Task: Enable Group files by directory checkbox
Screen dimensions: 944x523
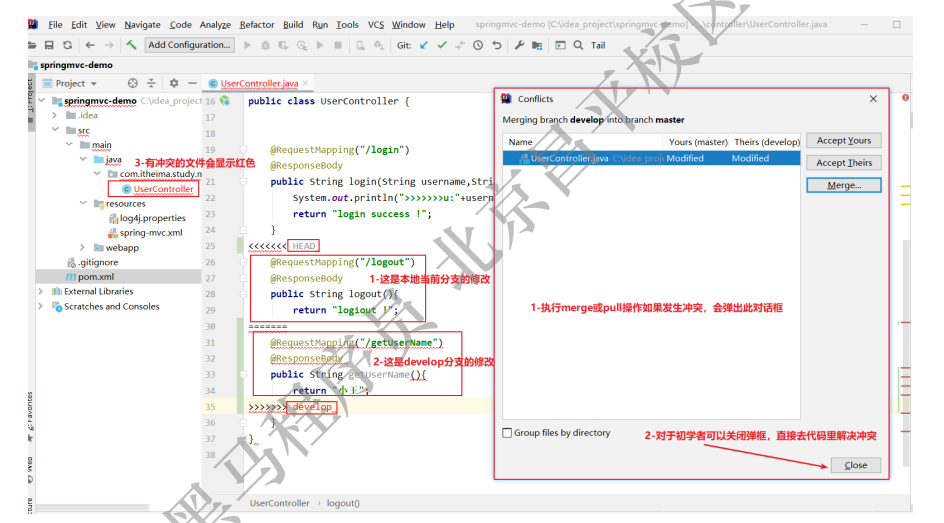Action: (507, 433)
